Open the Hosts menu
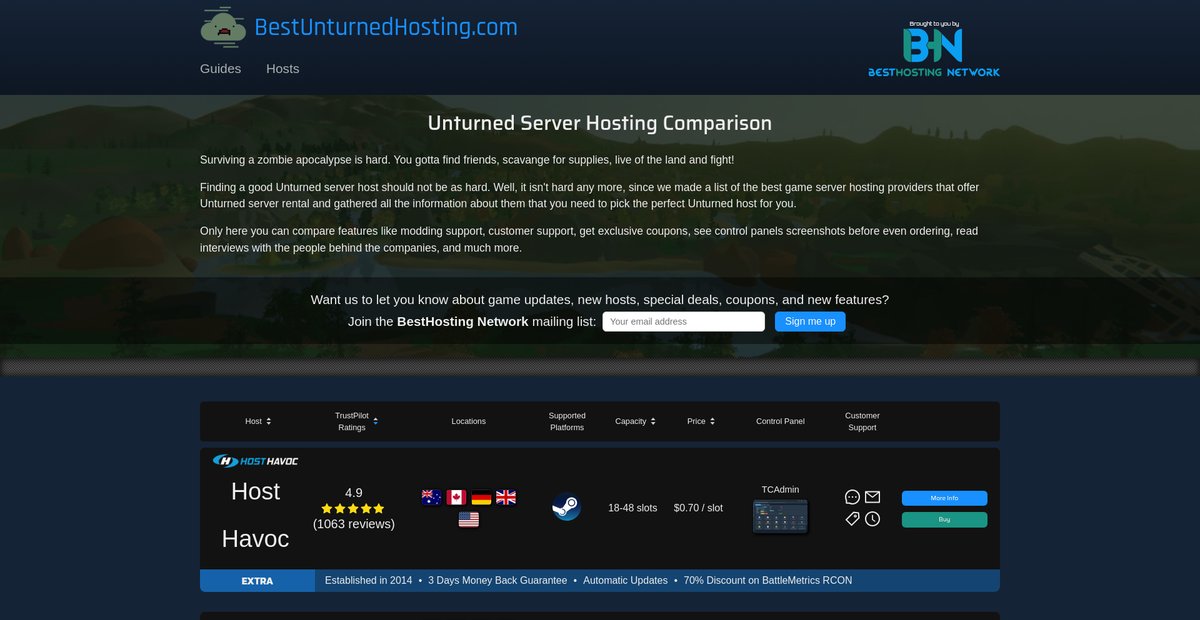Screen dimensions: 1200x620 click(282, 69)
